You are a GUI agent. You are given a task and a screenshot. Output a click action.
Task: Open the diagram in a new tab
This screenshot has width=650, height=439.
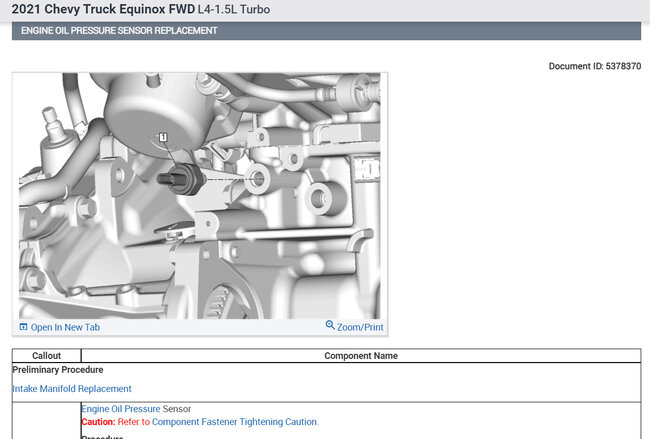(65, 327)
